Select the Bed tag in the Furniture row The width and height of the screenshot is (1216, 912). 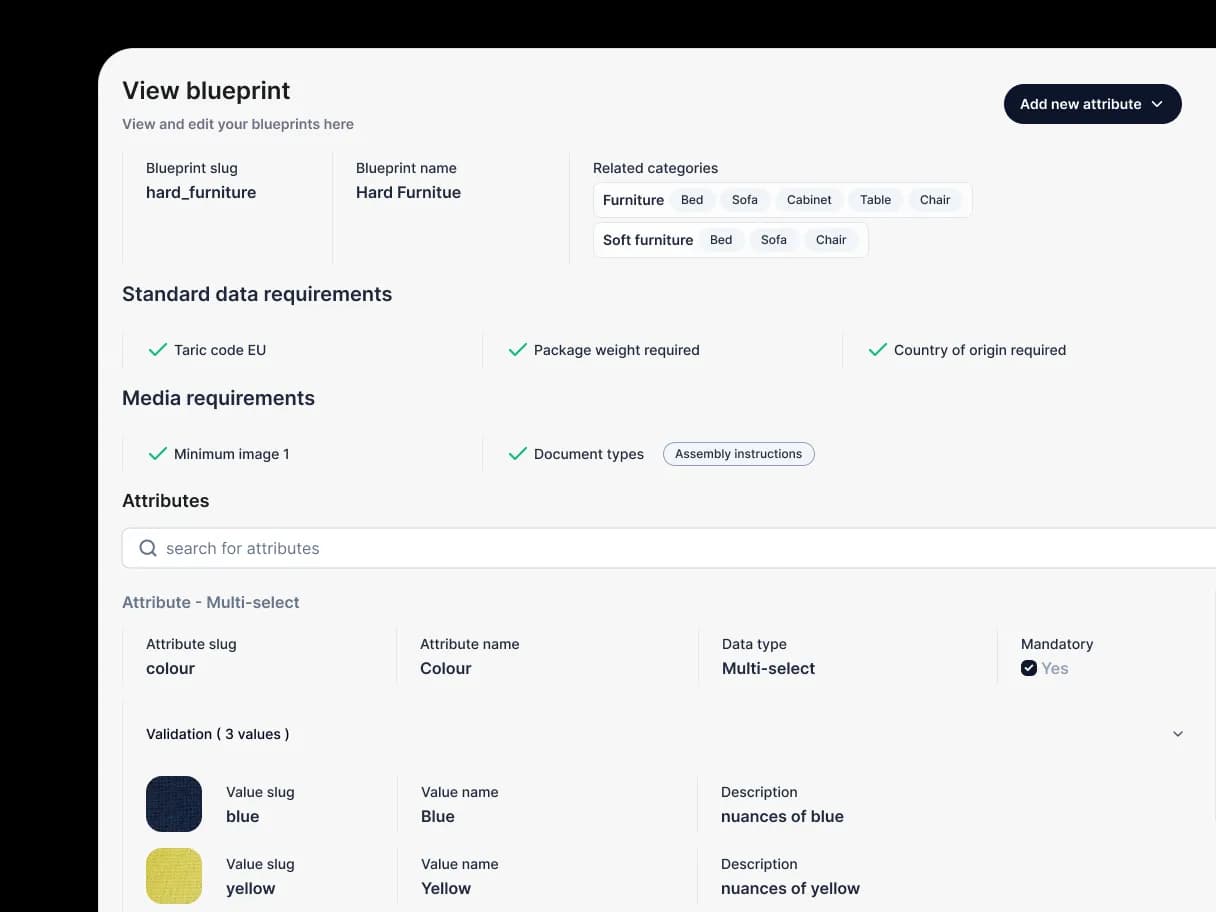[x=692, y=199]
